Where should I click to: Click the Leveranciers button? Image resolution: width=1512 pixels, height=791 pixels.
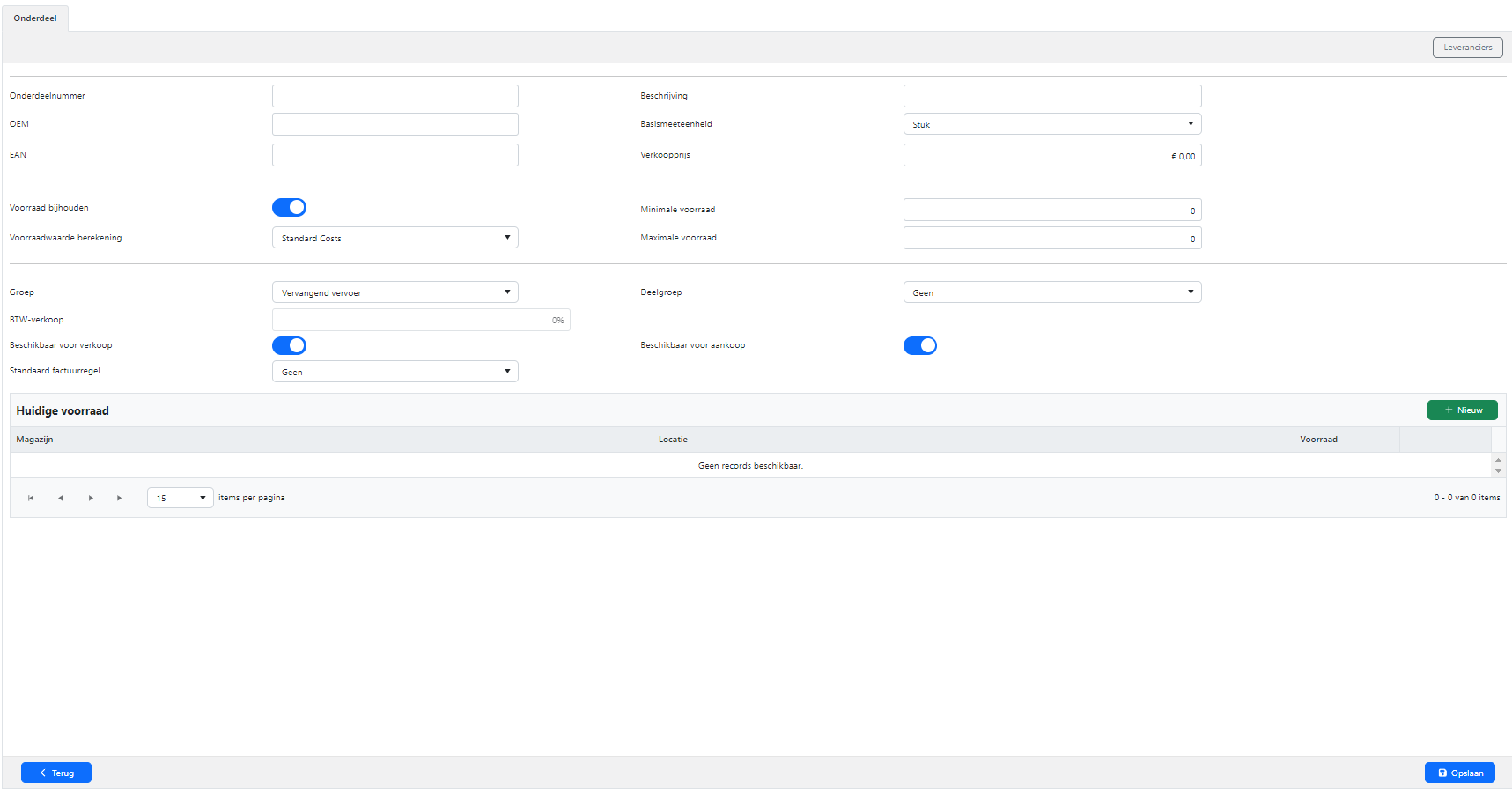pos(1467,48)
